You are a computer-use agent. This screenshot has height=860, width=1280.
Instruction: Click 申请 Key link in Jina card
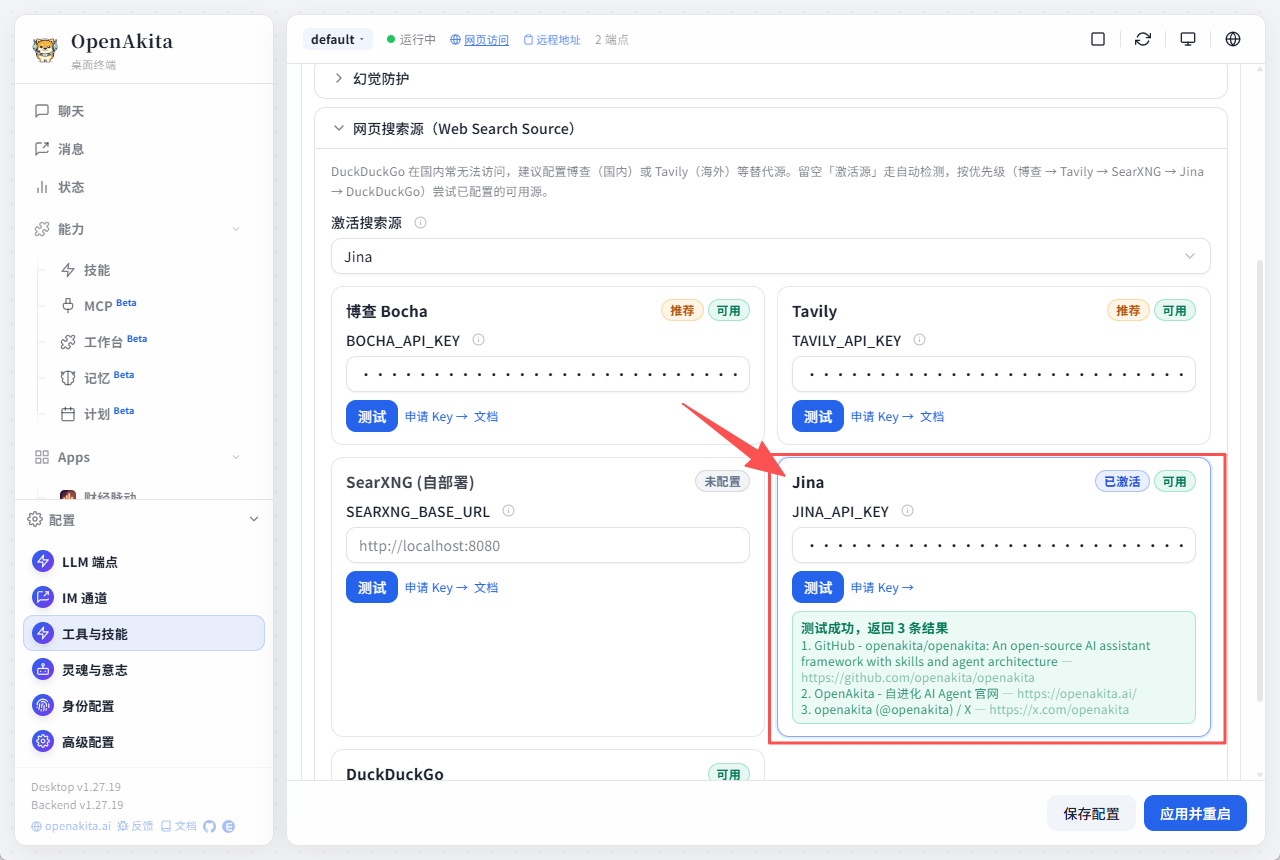coord(882,588)
